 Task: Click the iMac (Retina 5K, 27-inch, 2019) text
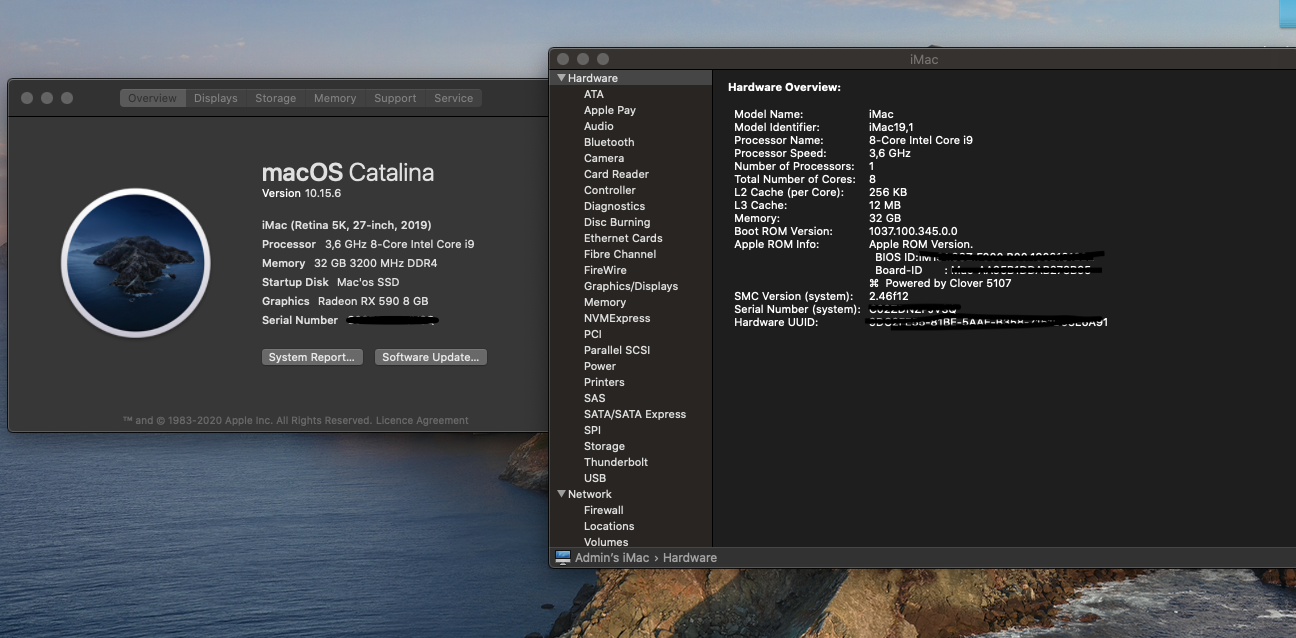pyautogui.click(x=347, y=225)
